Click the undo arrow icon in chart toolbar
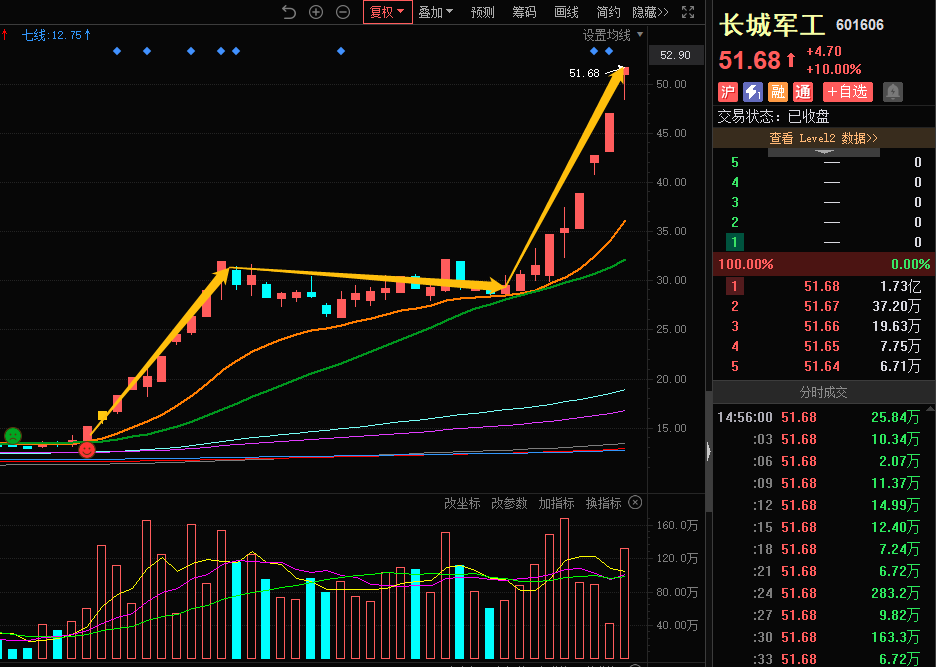The height and width of the screenshot is (667, 936). pos(289,12)
